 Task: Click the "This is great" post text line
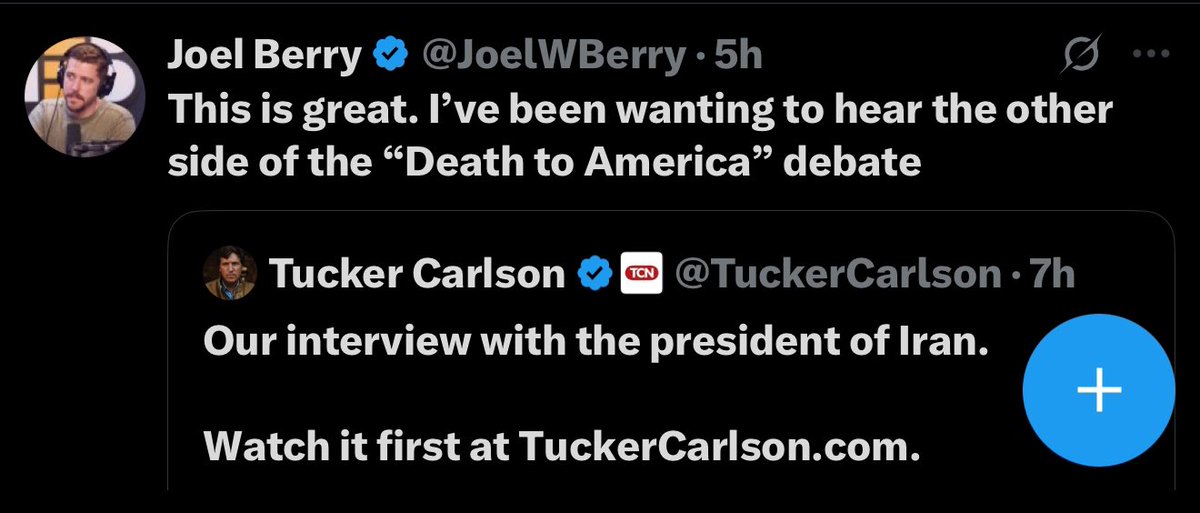coord(640,109)
